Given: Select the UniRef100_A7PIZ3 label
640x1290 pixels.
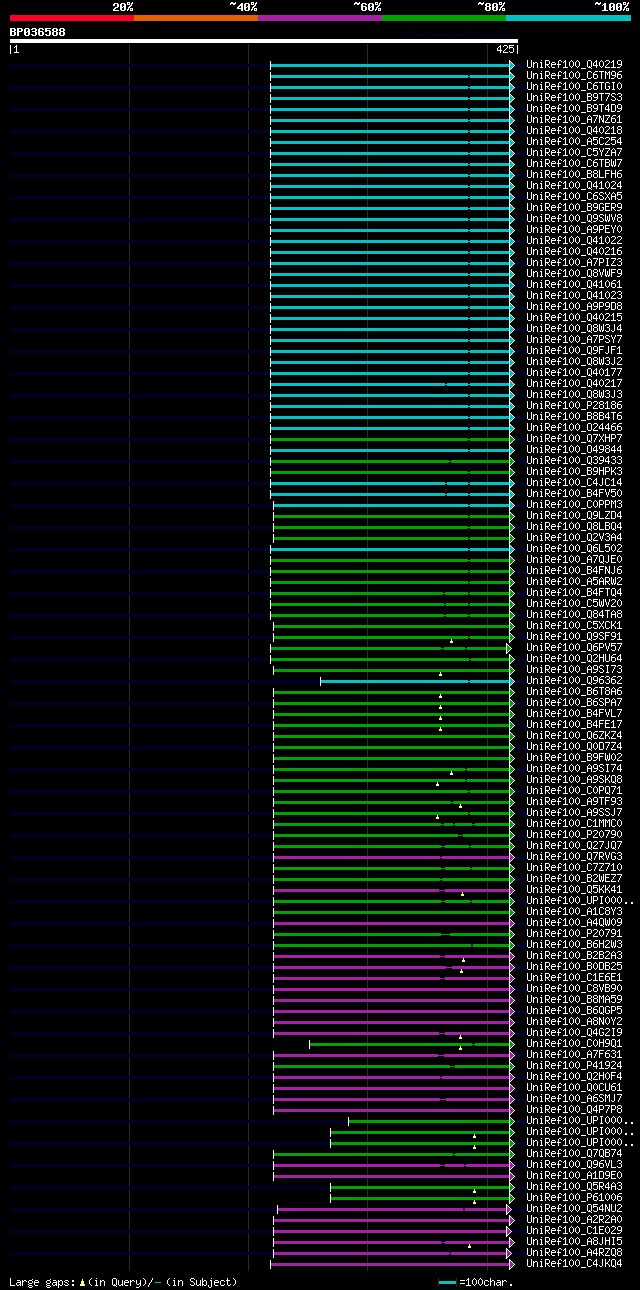Looking at the screenshot, I should 574,263.
